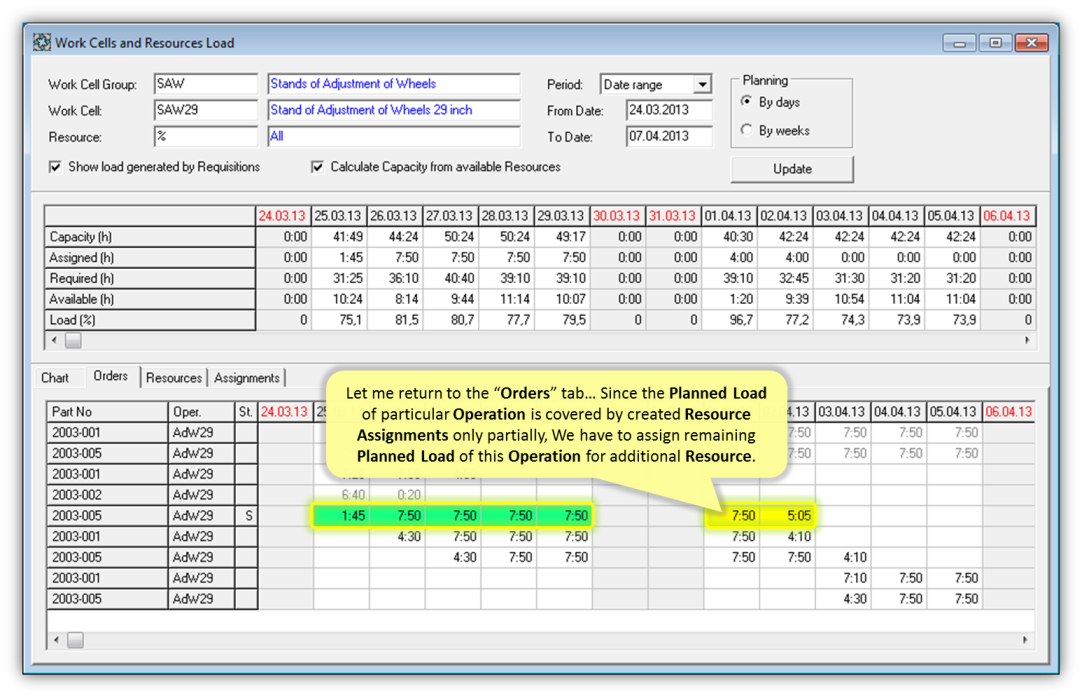Focus the From Date field
This screenshot has width=1082, height=697.
[x=669, y=110]
